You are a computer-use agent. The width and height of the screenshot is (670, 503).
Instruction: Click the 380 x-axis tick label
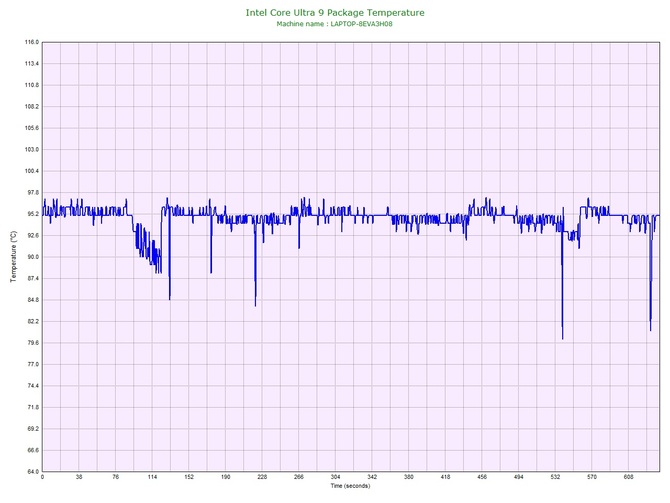pyautogui.click(x=408, y=477)
